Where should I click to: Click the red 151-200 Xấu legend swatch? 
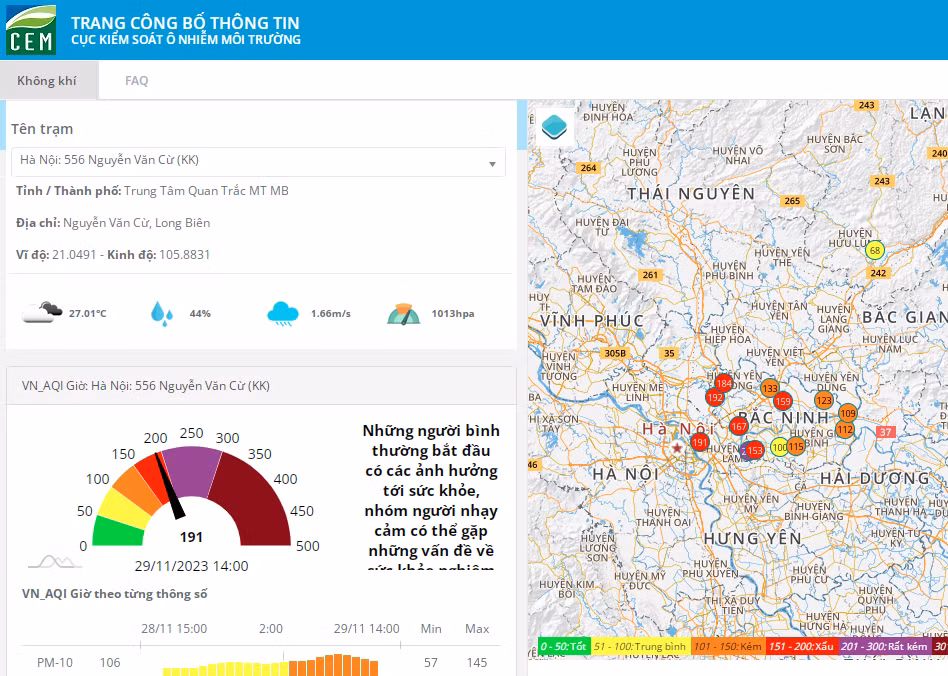pos(802,646)
